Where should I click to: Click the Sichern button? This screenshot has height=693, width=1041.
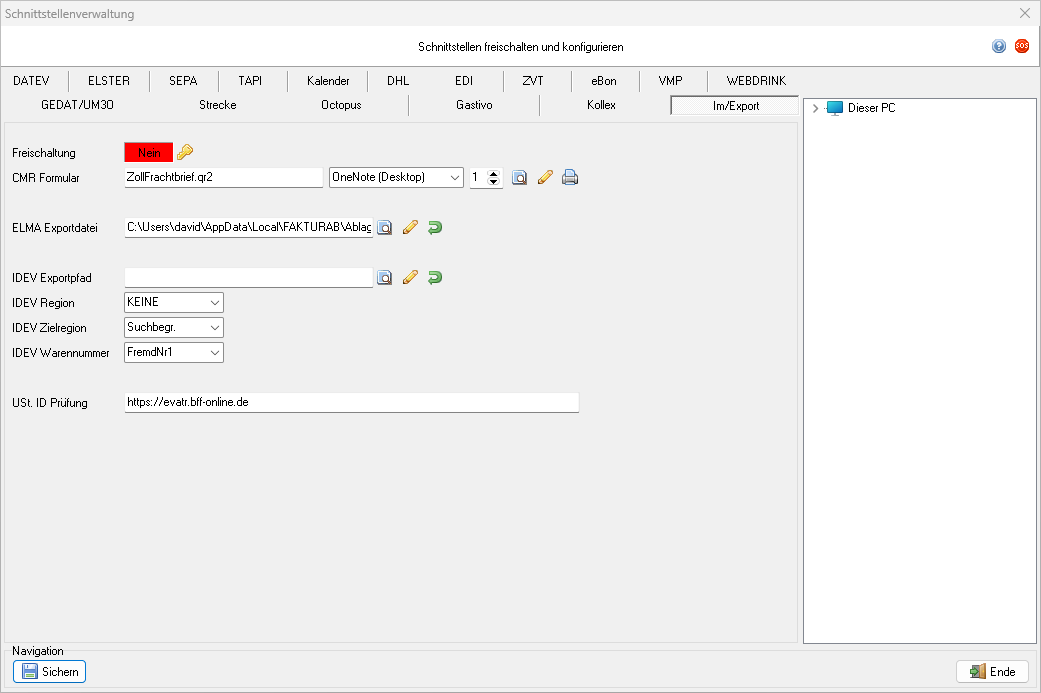50,672
